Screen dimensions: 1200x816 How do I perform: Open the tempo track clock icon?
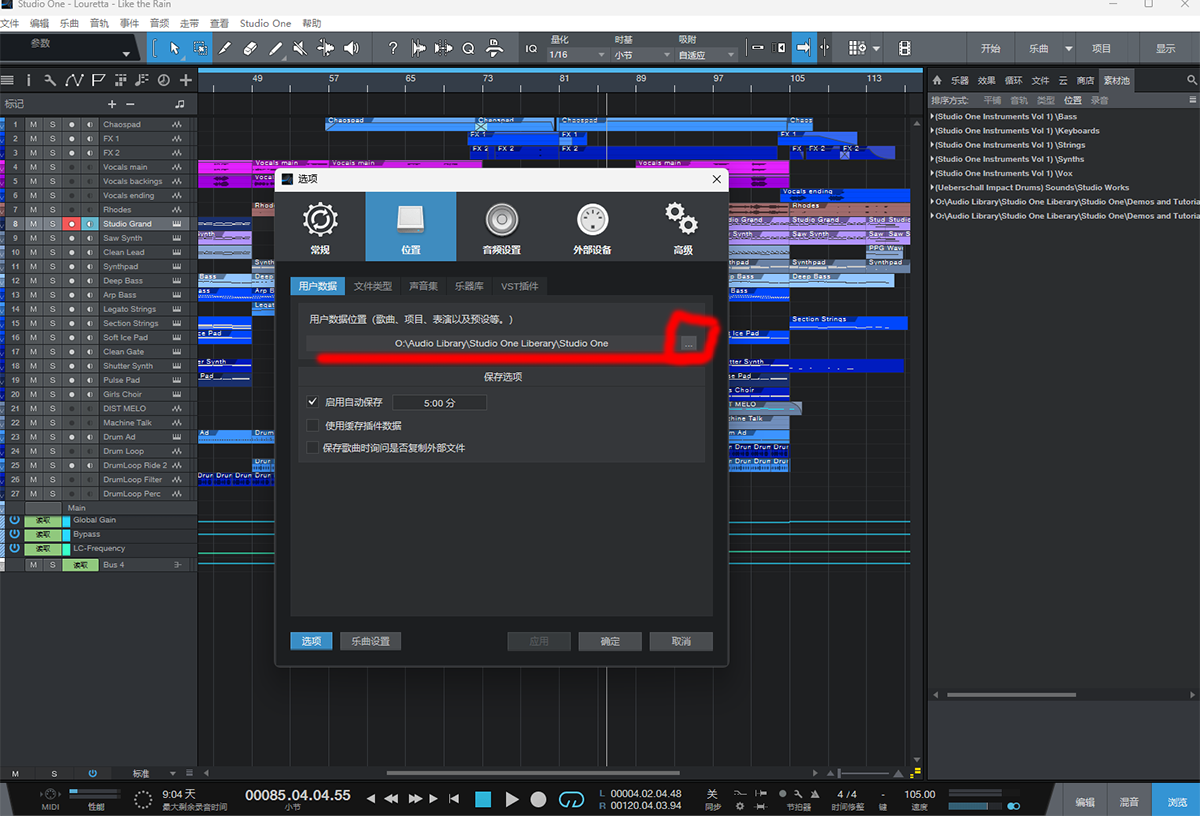(x=163, y=80)
